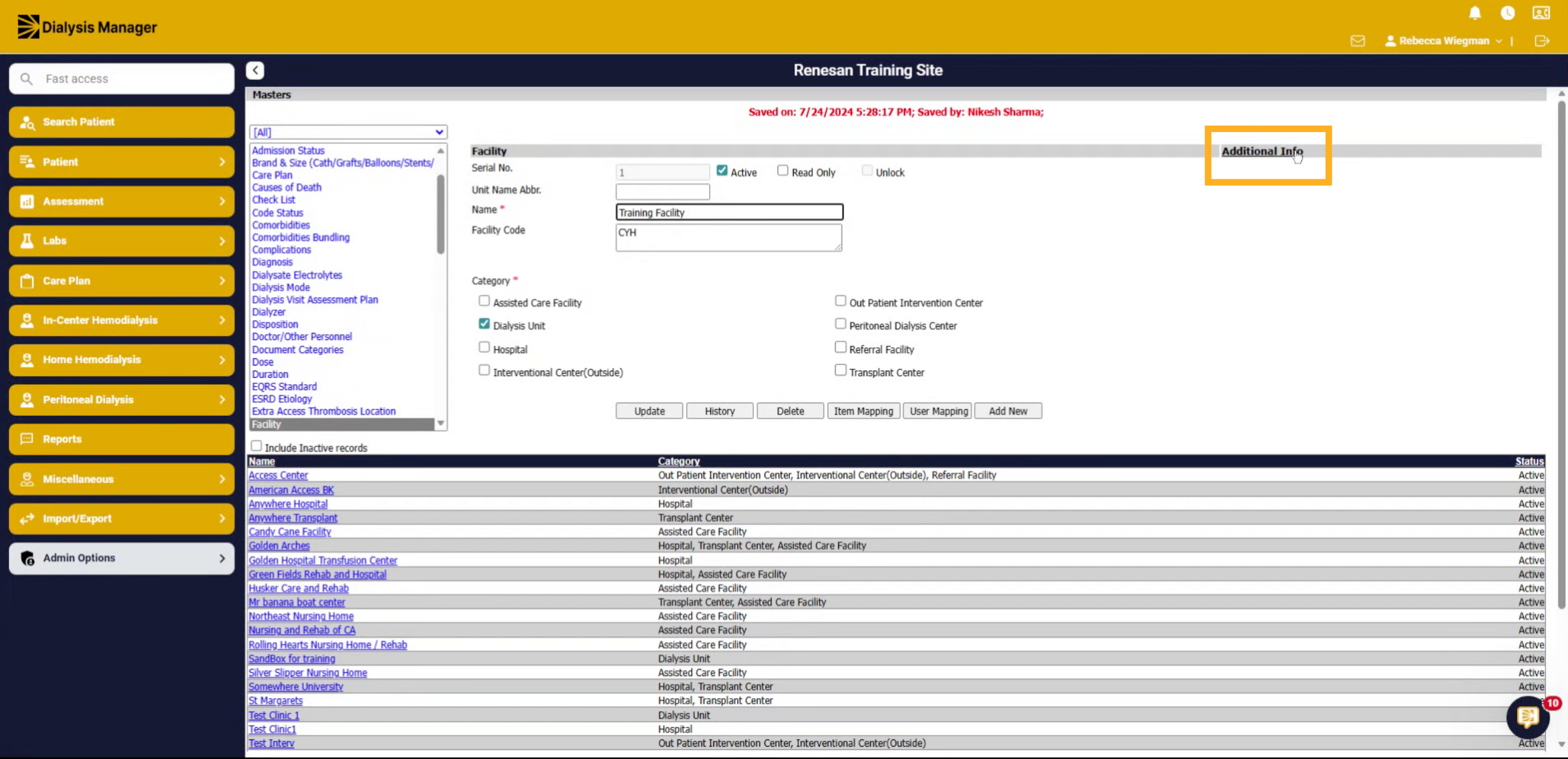
Task: Open the Golden Arches facility link
Action: (279, 546)
